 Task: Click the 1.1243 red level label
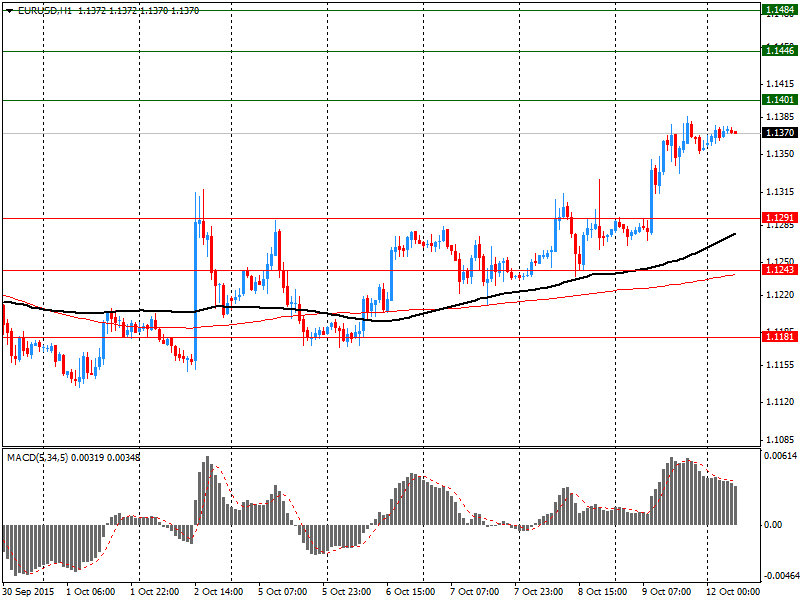click(x=780, y=269)
